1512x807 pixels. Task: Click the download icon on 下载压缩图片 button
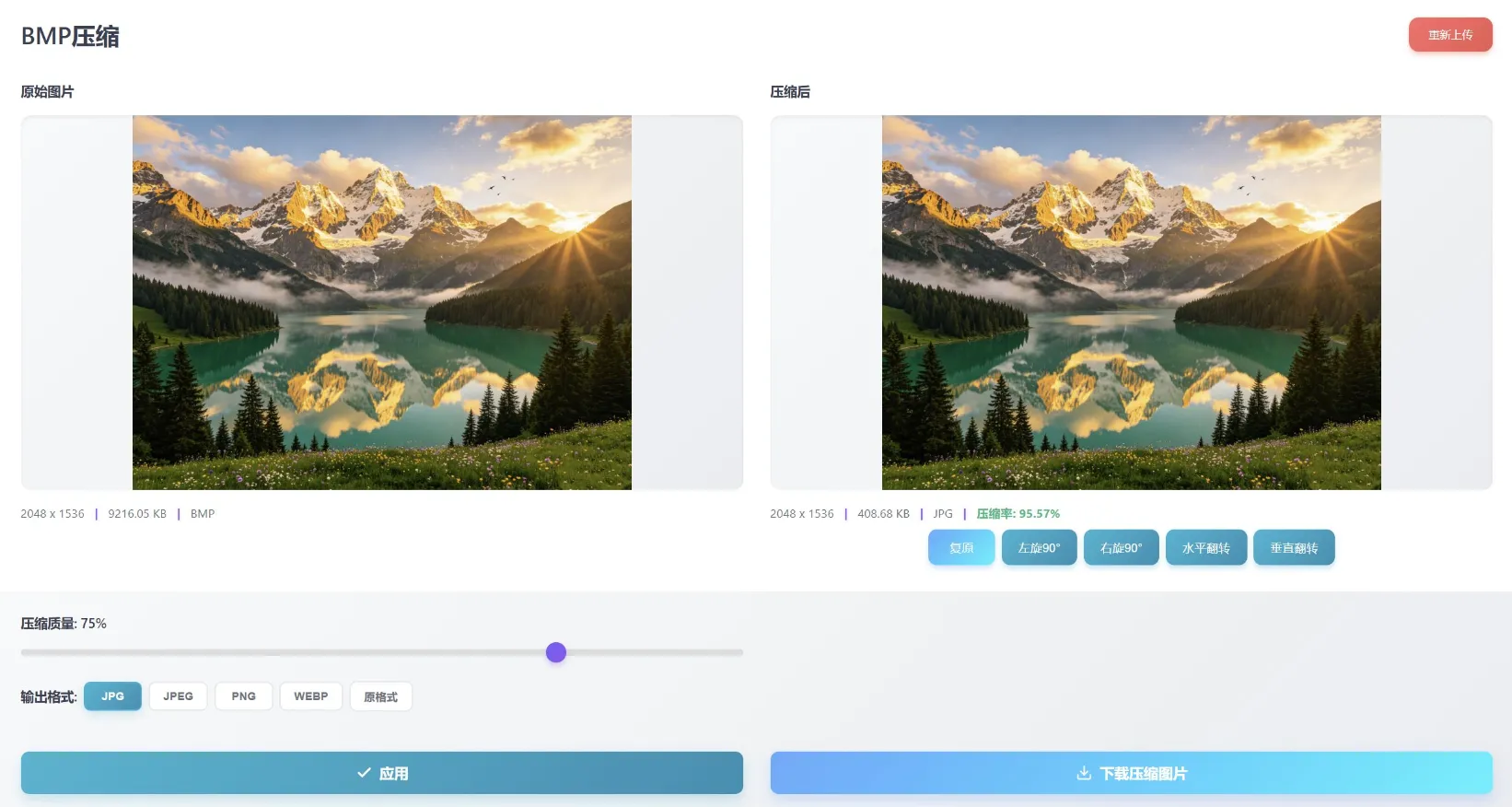coord(1084,773)
